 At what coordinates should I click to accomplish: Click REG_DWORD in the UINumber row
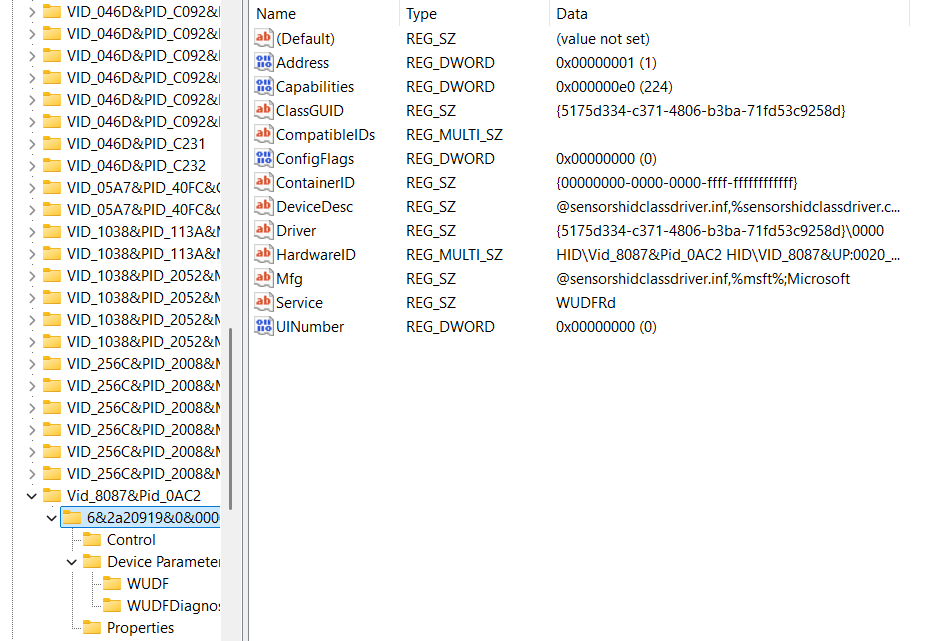coord(450,327)
